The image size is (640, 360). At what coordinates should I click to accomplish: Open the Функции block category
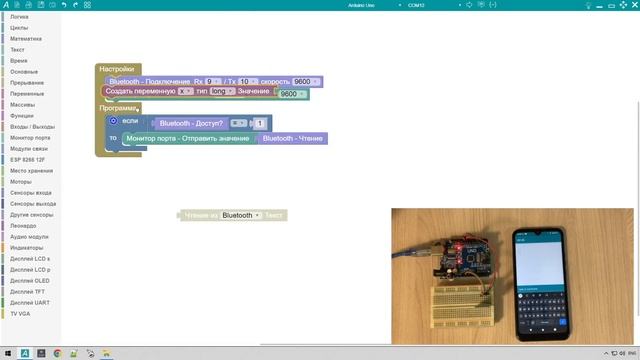coord(22,116)
